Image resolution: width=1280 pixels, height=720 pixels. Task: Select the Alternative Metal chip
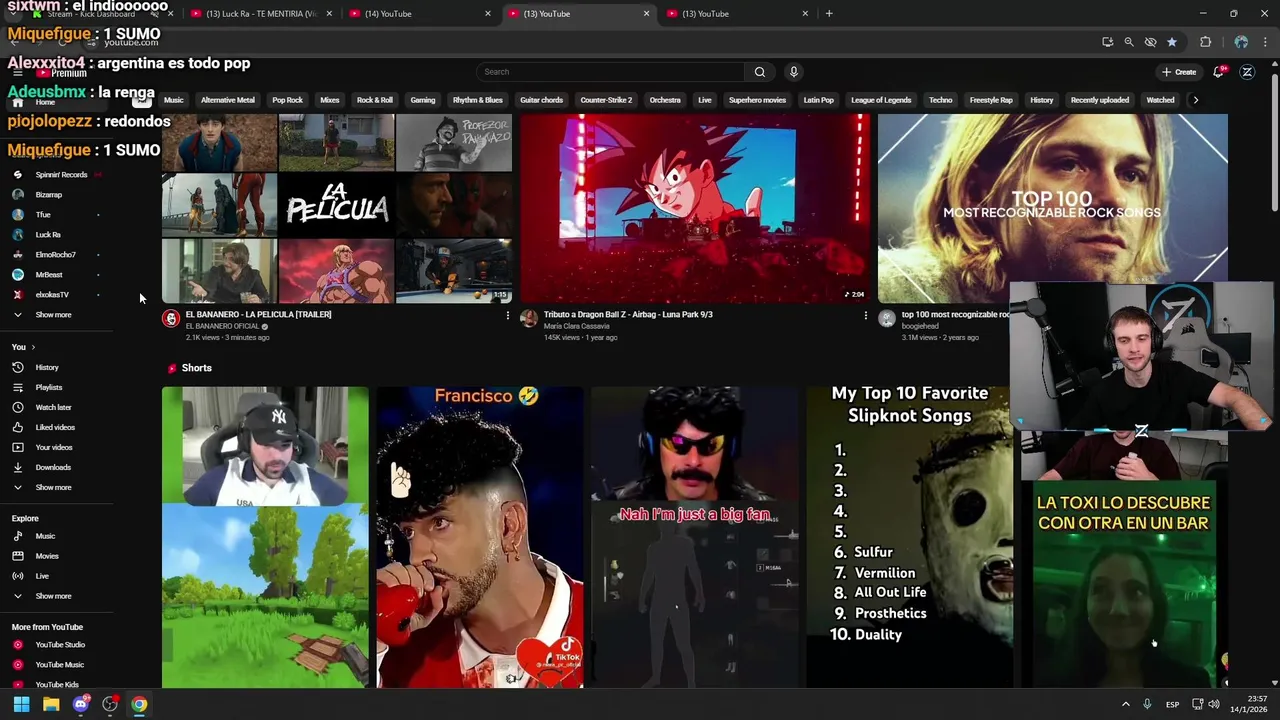point(228,100)
